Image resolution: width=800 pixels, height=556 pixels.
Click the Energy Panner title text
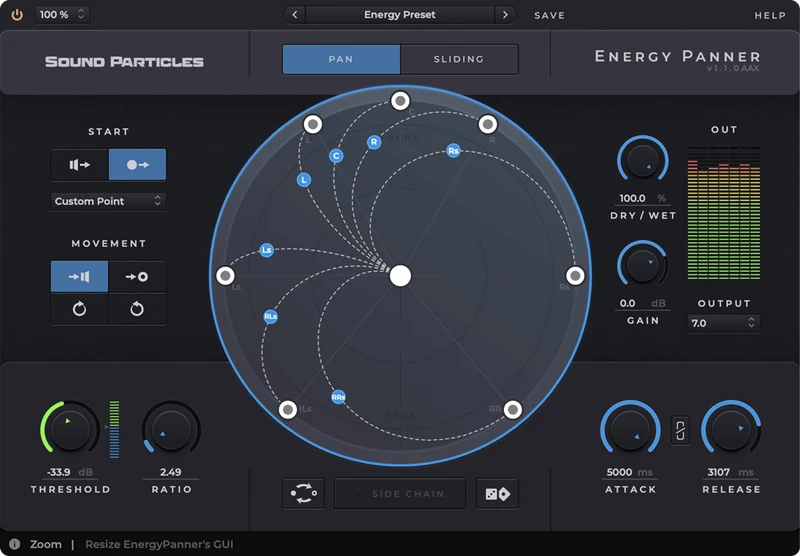pos(678,56)
